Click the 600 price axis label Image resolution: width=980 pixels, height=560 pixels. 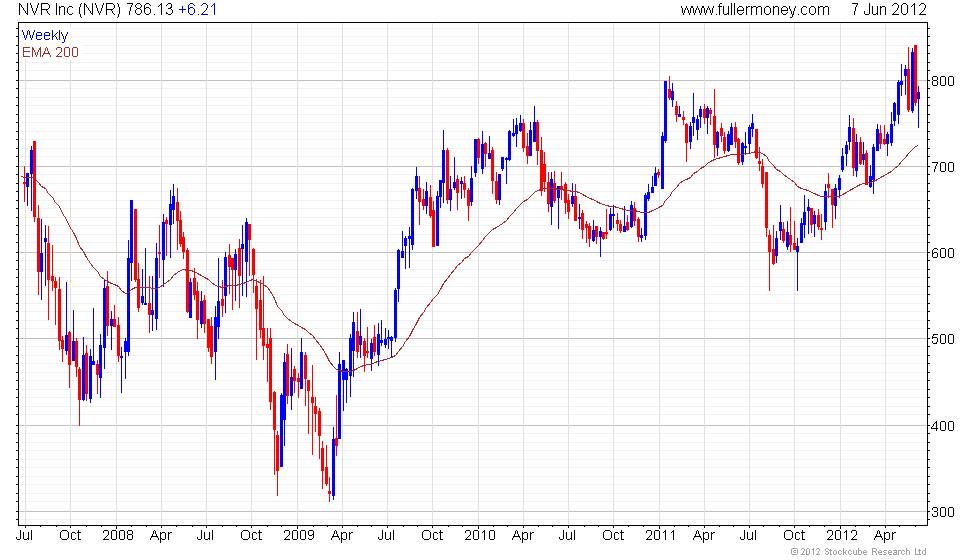coord(942,253)
